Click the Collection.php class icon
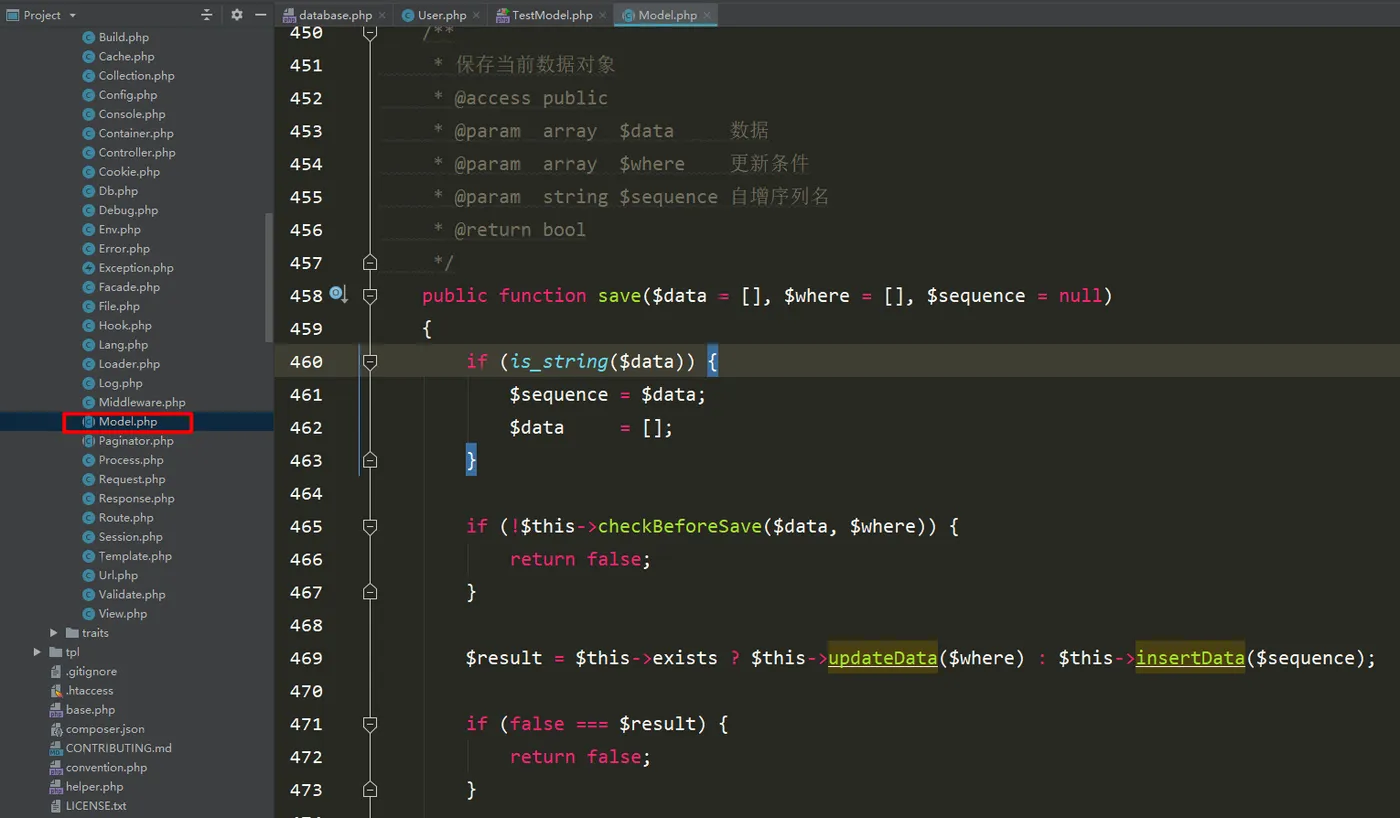This screenshot has height=818, width=1400. (88, 75)
